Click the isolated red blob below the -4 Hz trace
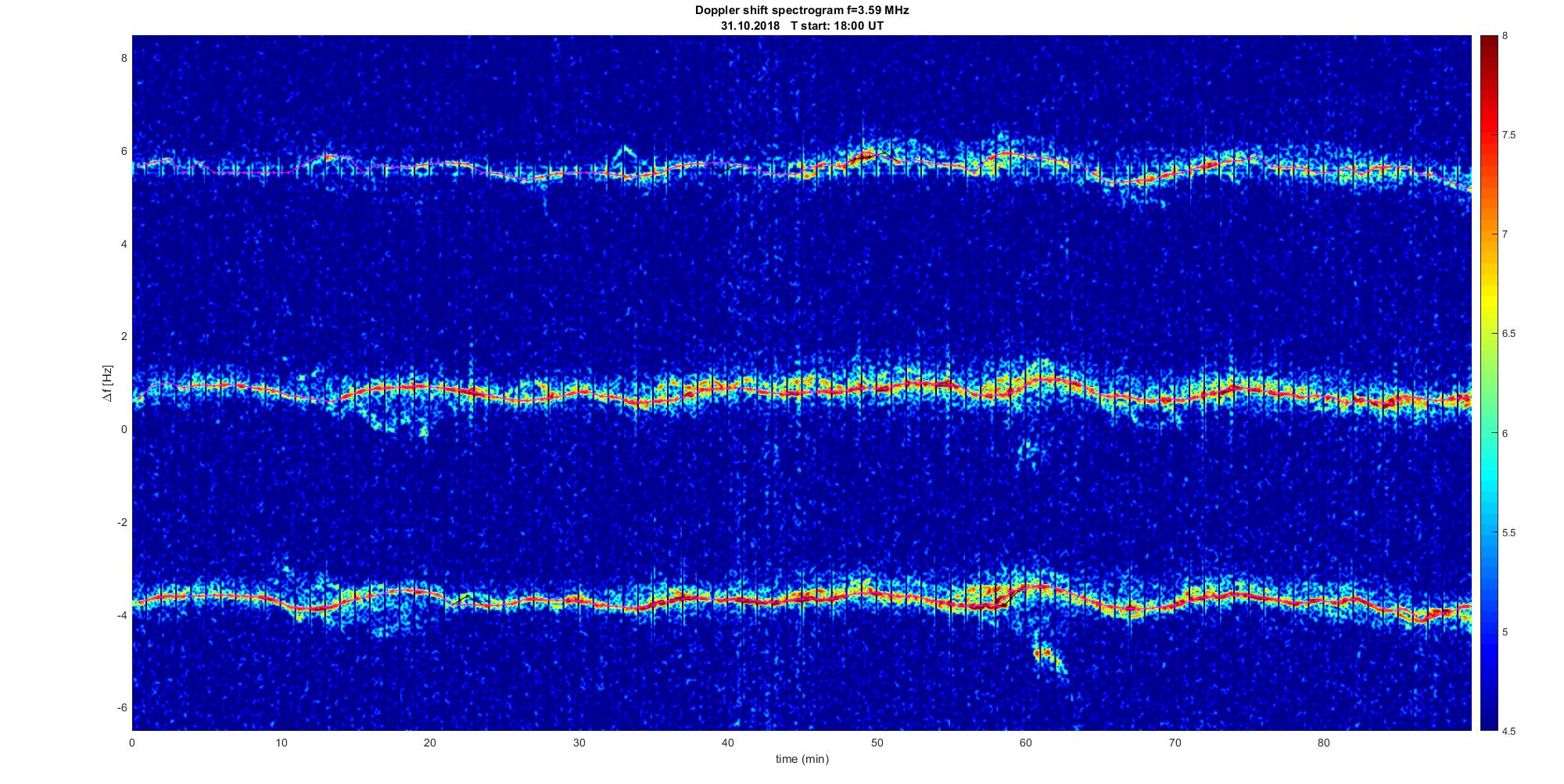This screenshot has height=784, width=1564. pyautogui.click(x=1045, y=653)
